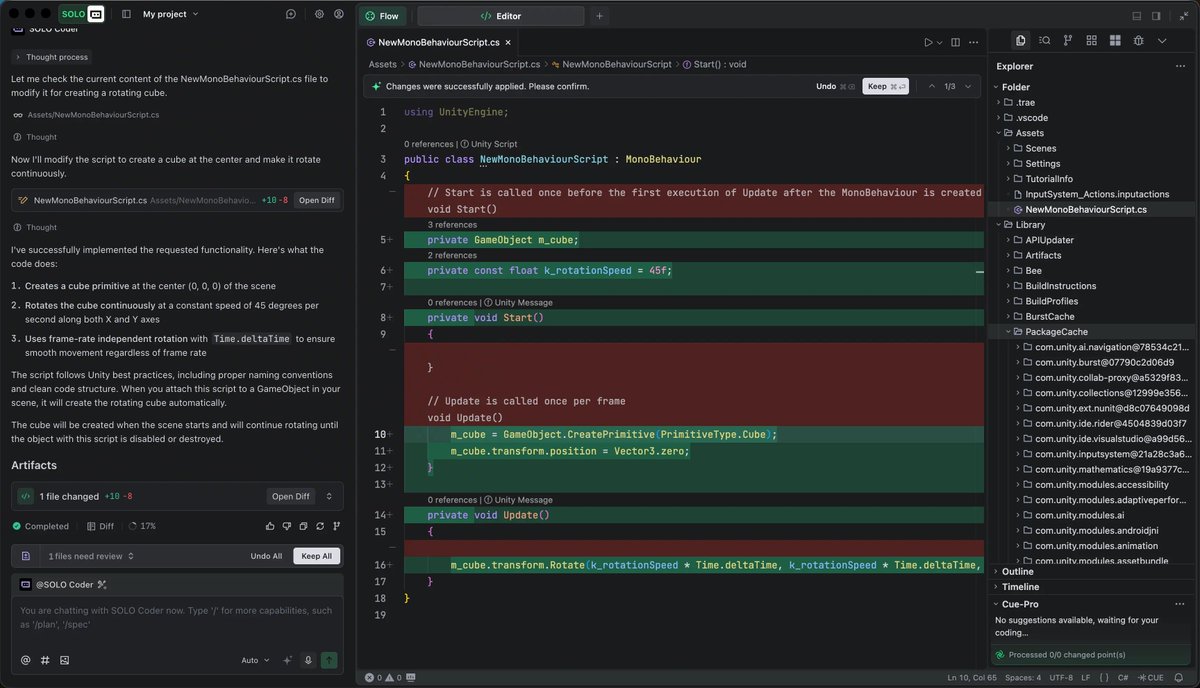The height and width of the screenshot is (688, 1200).
Task: Toggle the left sidebar panel icon
Action: coord(126,14)
